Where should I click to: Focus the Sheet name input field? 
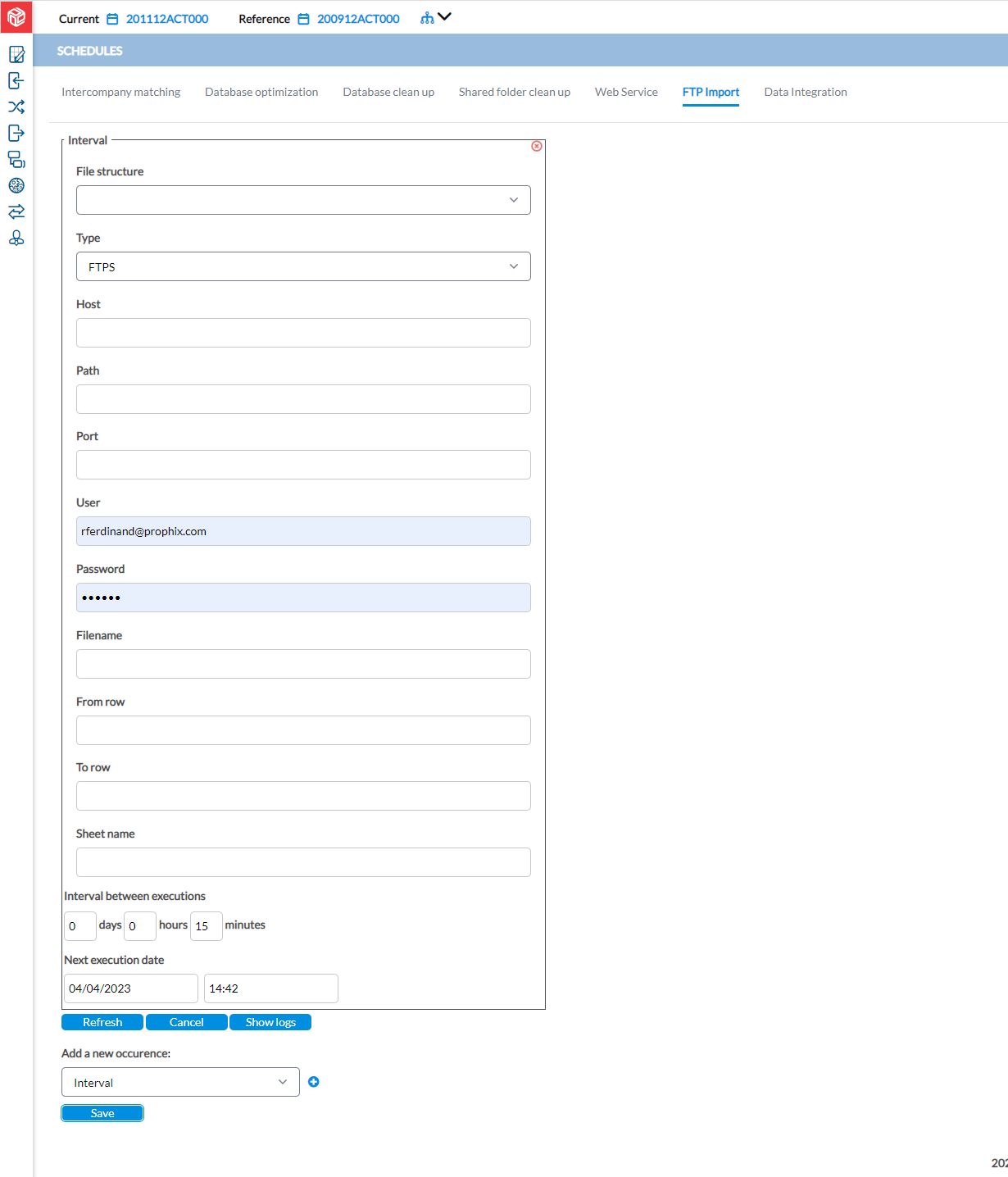303,862
